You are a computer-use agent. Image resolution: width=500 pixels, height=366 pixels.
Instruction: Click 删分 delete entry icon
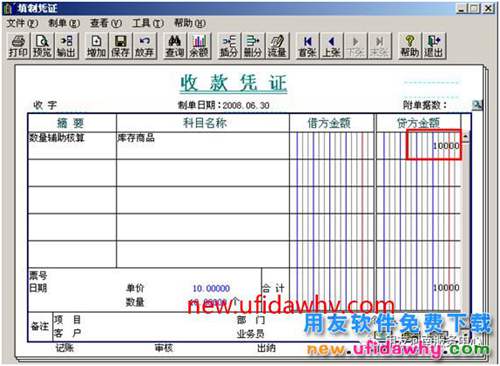click(x=253, y=46)
